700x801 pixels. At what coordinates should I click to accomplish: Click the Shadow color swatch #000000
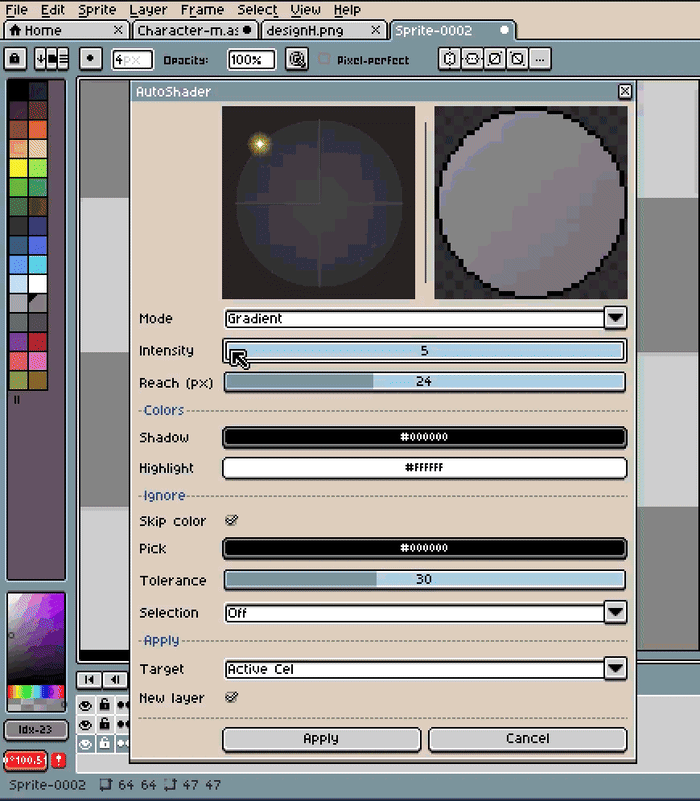click(425, 437)
